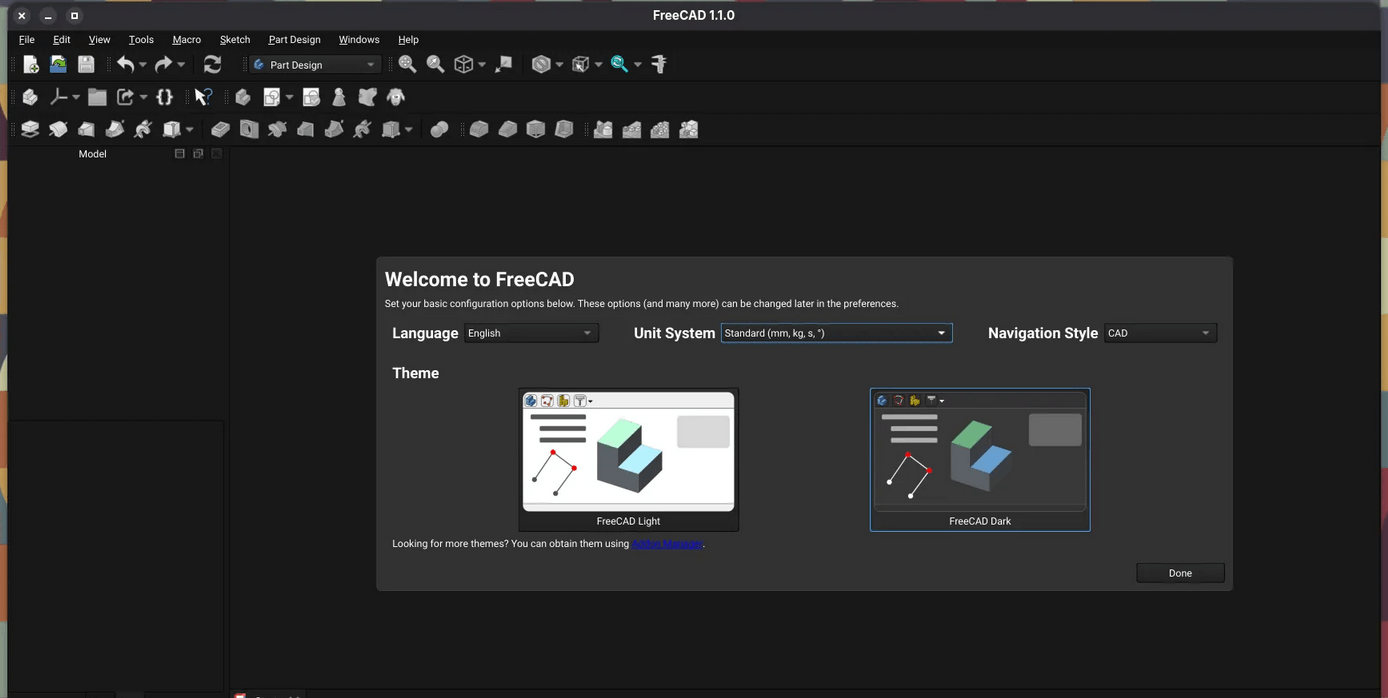Viewport: 1388px width, 698px height.
Task: Open the Unit System dropdown
Action: click(836, 333)
